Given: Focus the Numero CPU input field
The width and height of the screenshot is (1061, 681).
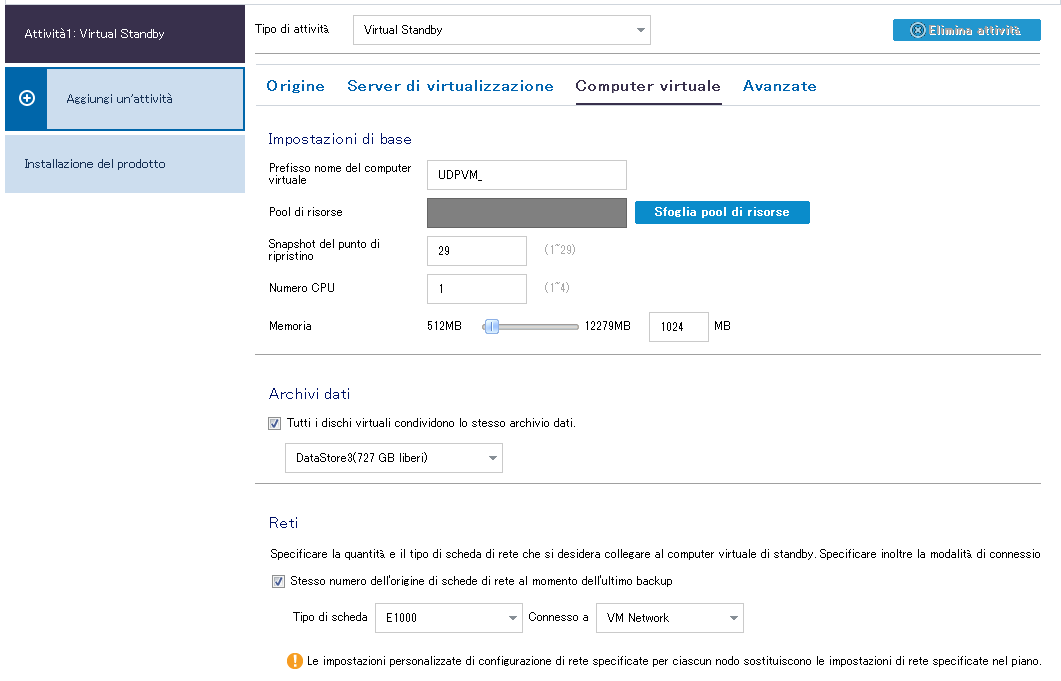Looking at the screenshot, I should click(476, 288).
